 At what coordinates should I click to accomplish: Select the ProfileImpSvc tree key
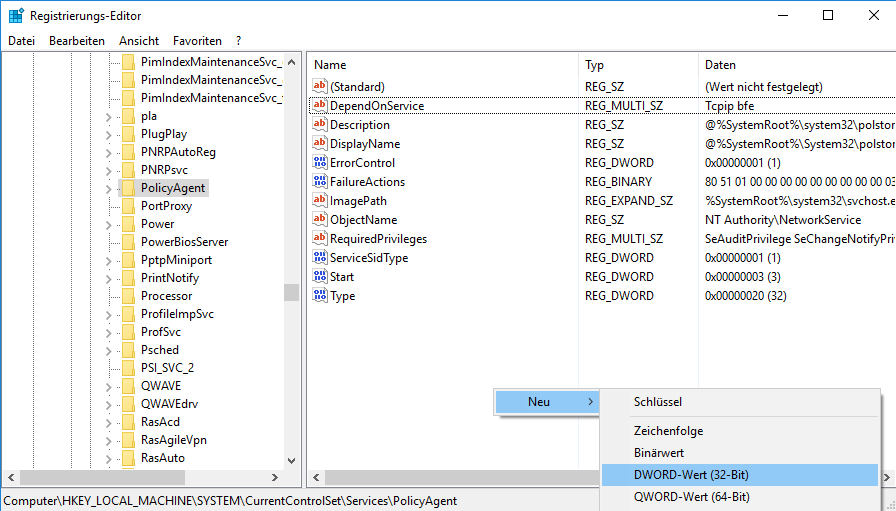click(x=177, y=314)
